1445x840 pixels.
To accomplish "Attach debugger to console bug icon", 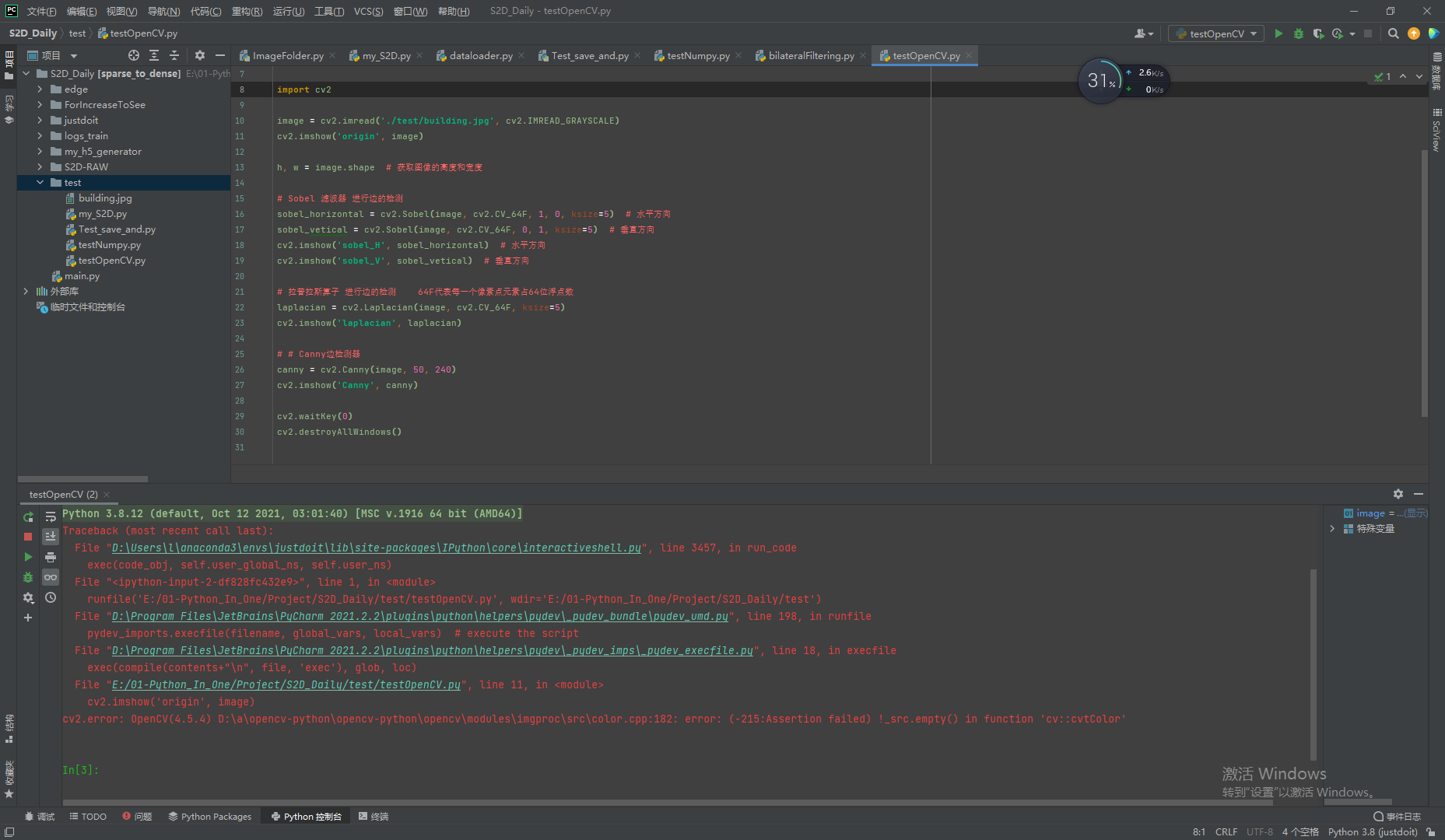I will [x=28, y=577].
